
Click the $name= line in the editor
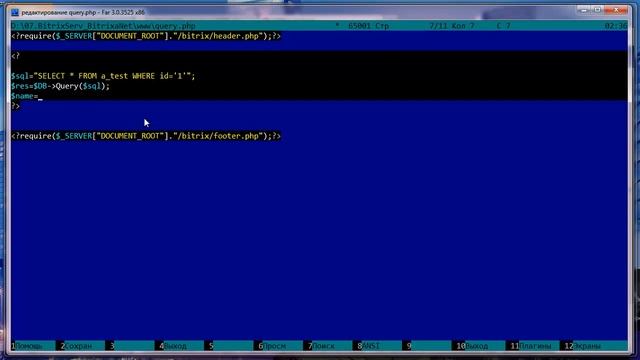tap(24, 96)
